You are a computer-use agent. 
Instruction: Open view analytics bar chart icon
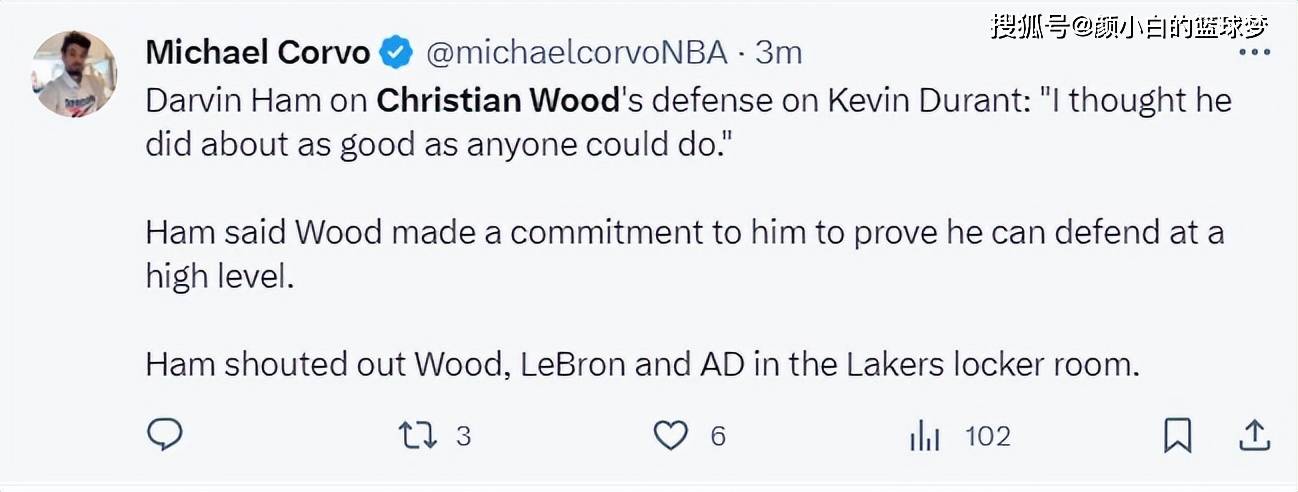click(x=924, y=436)
